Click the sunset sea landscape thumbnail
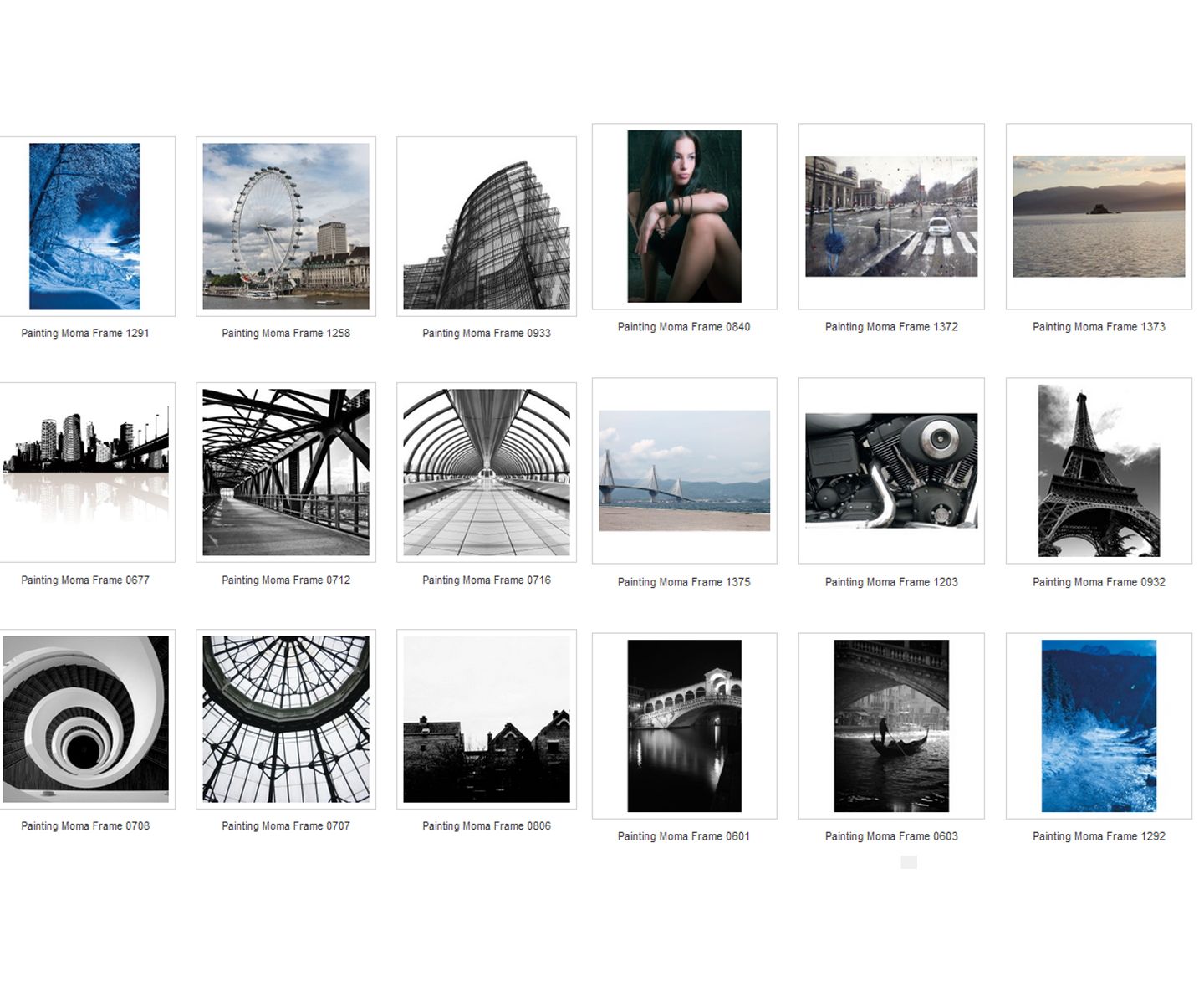Image resolution: width=1204 pixels, height=986 pixels. (x=1099, y=217)
